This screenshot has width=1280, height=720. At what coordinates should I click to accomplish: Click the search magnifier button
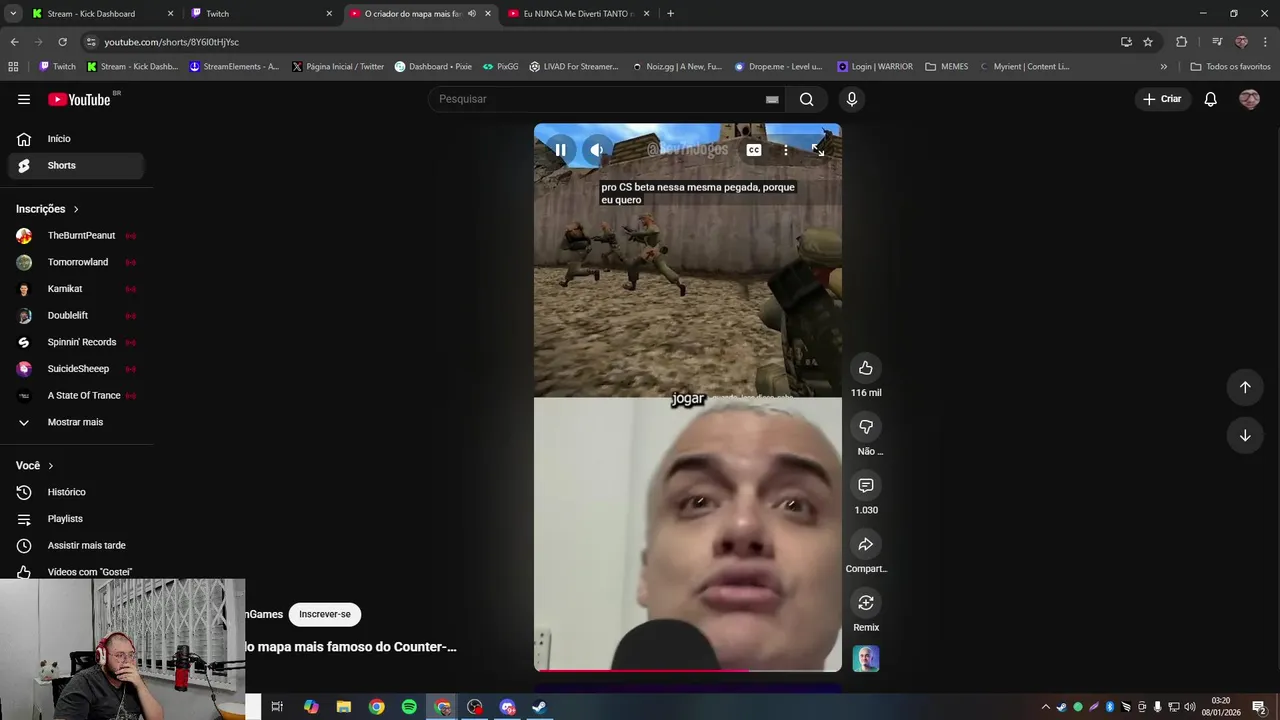click(x=806, y=99)
